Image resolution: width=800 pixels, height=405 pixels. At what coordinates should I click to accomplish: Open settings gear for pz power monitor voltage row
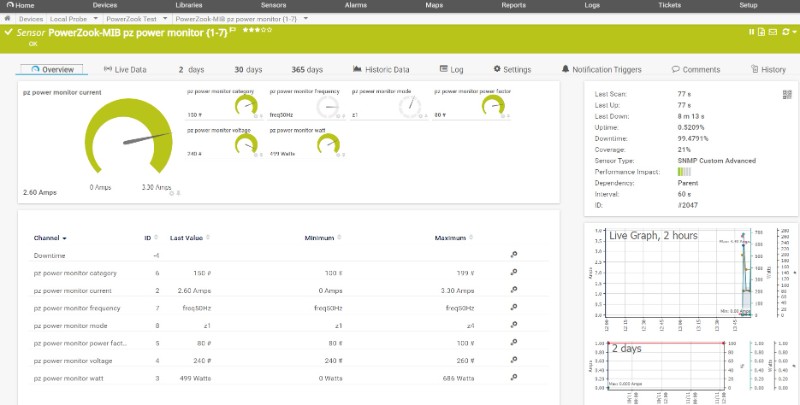514,360
